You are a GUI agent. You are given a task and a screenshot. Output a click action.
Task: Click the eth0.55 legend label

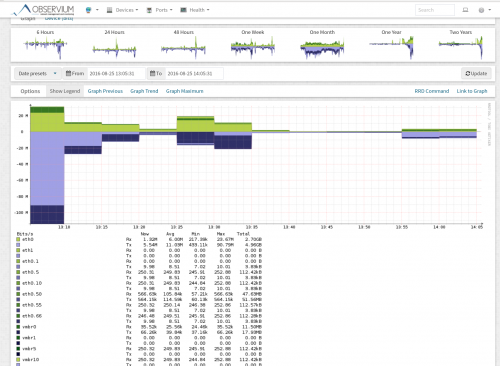pos(32,305)
